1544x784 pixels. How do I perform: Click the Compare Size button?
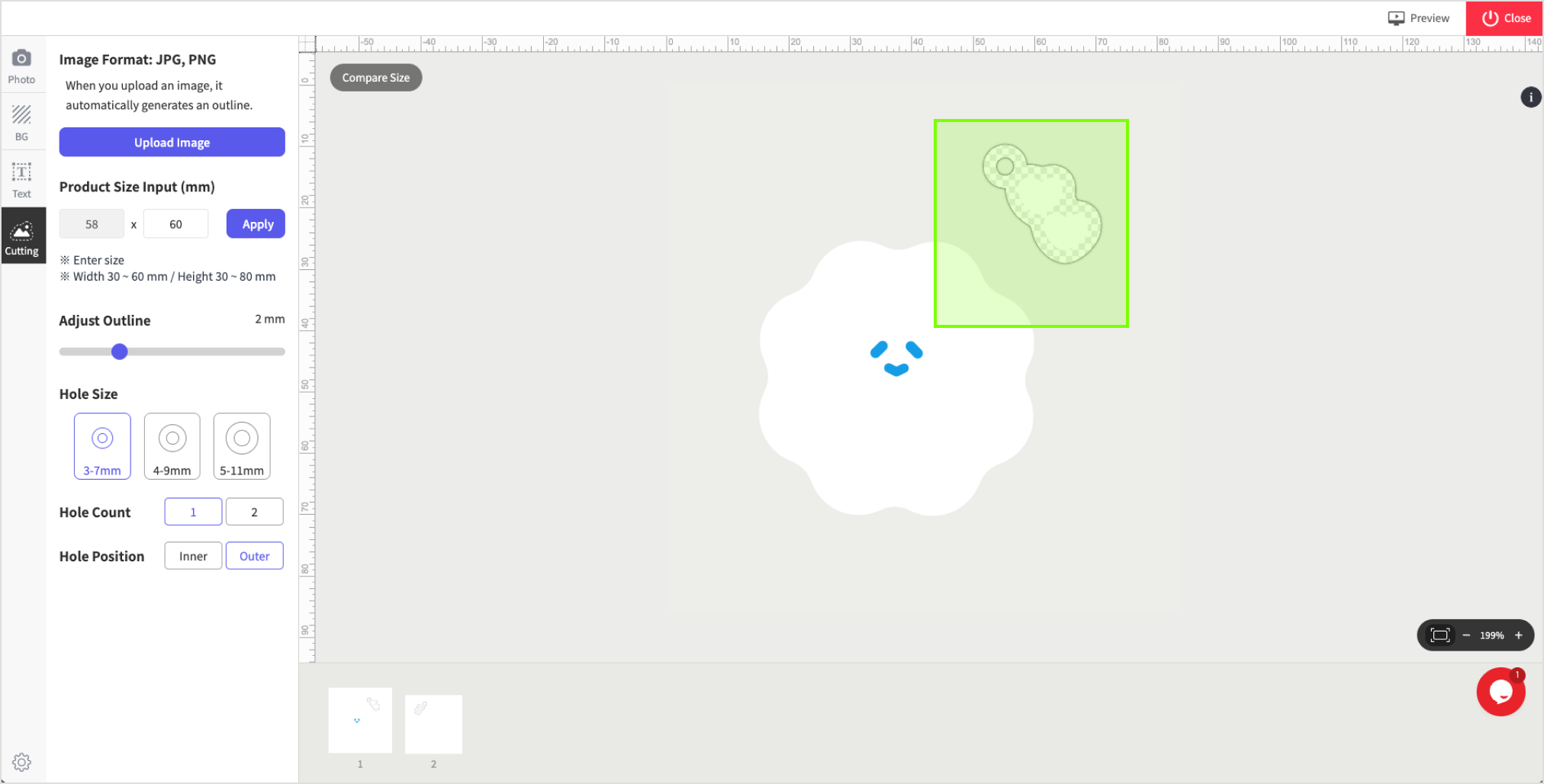click(x=375, y=78)
